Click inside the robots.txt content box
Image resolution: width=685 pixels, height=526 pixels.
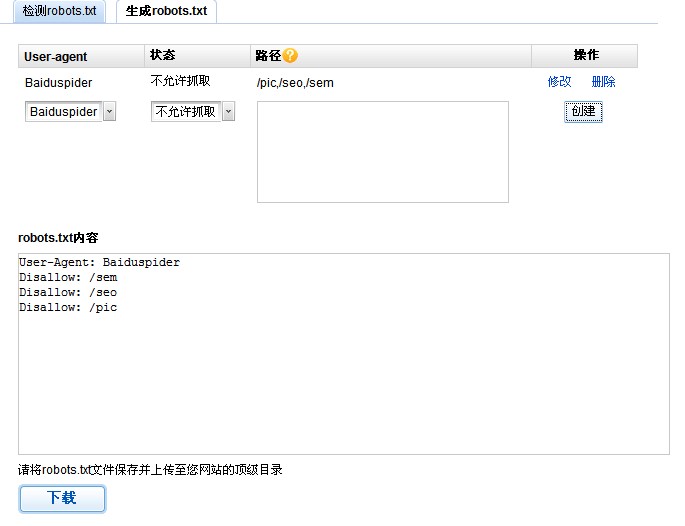coord(344,354)
